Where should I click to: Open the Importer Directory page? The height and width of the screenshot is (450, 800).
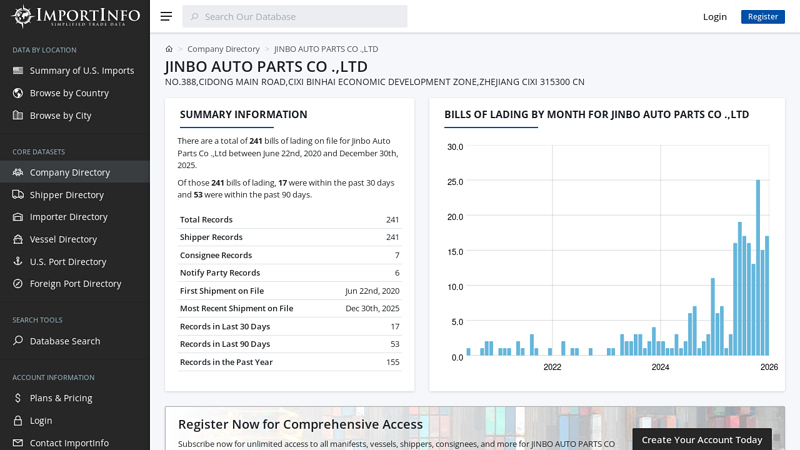pyautogui.click(x=68, y=217)
